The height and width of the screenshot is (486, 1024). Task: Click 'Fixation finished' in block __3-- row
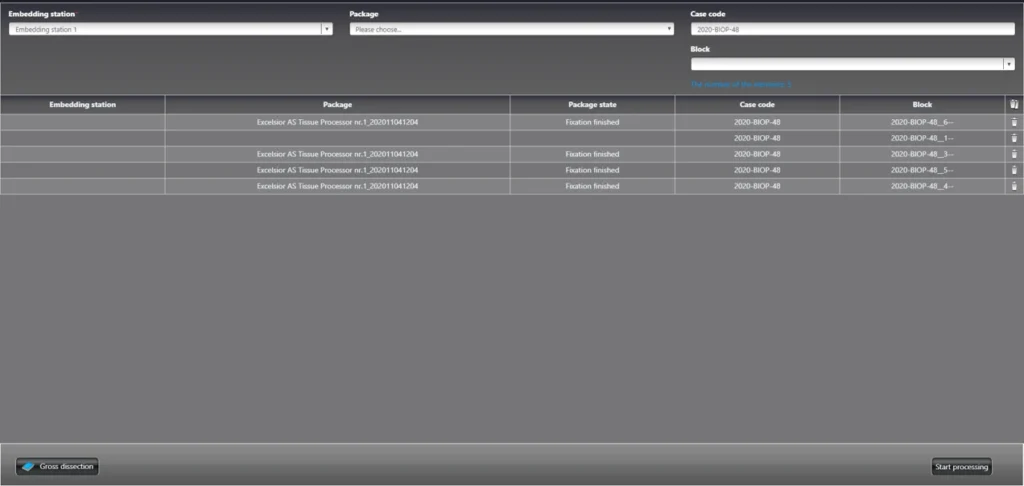[592, 154]
